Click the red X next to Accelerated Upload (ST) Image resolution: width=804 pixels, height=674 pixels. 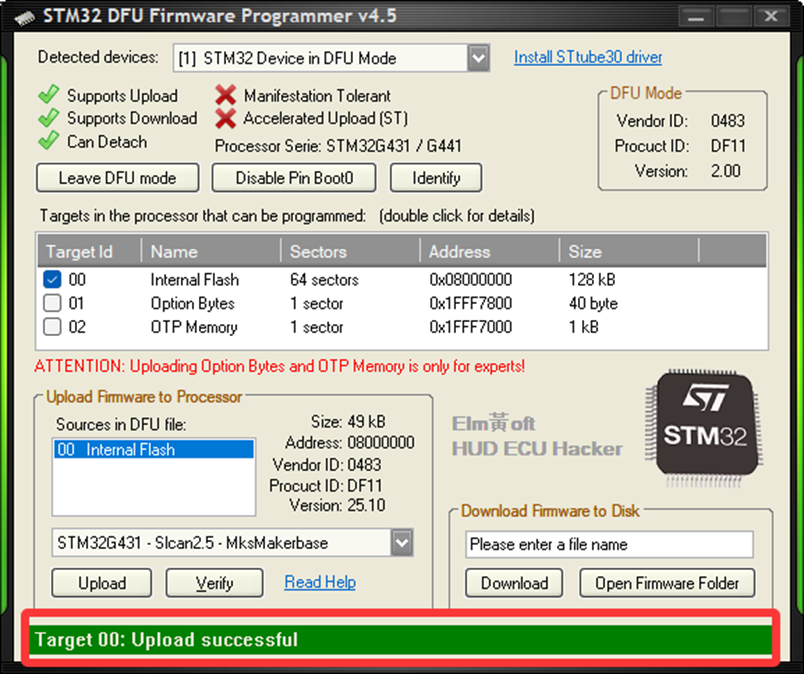click(x=226, y=118)
